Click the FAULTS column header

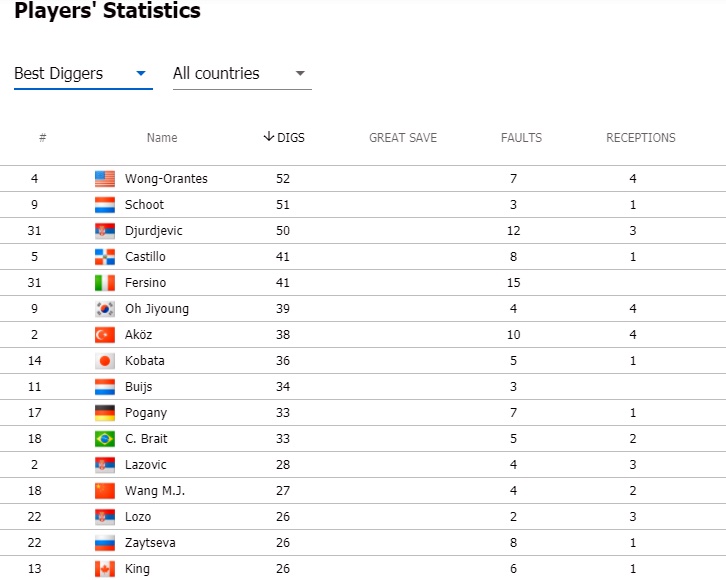(521, 137)
